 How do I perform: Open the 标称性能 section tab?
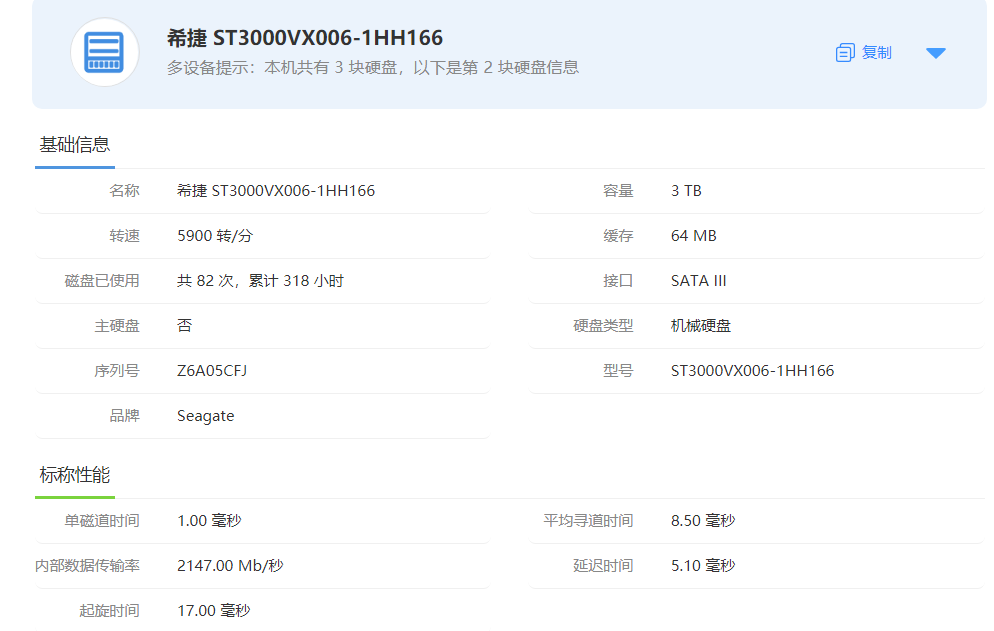(75, 475)
